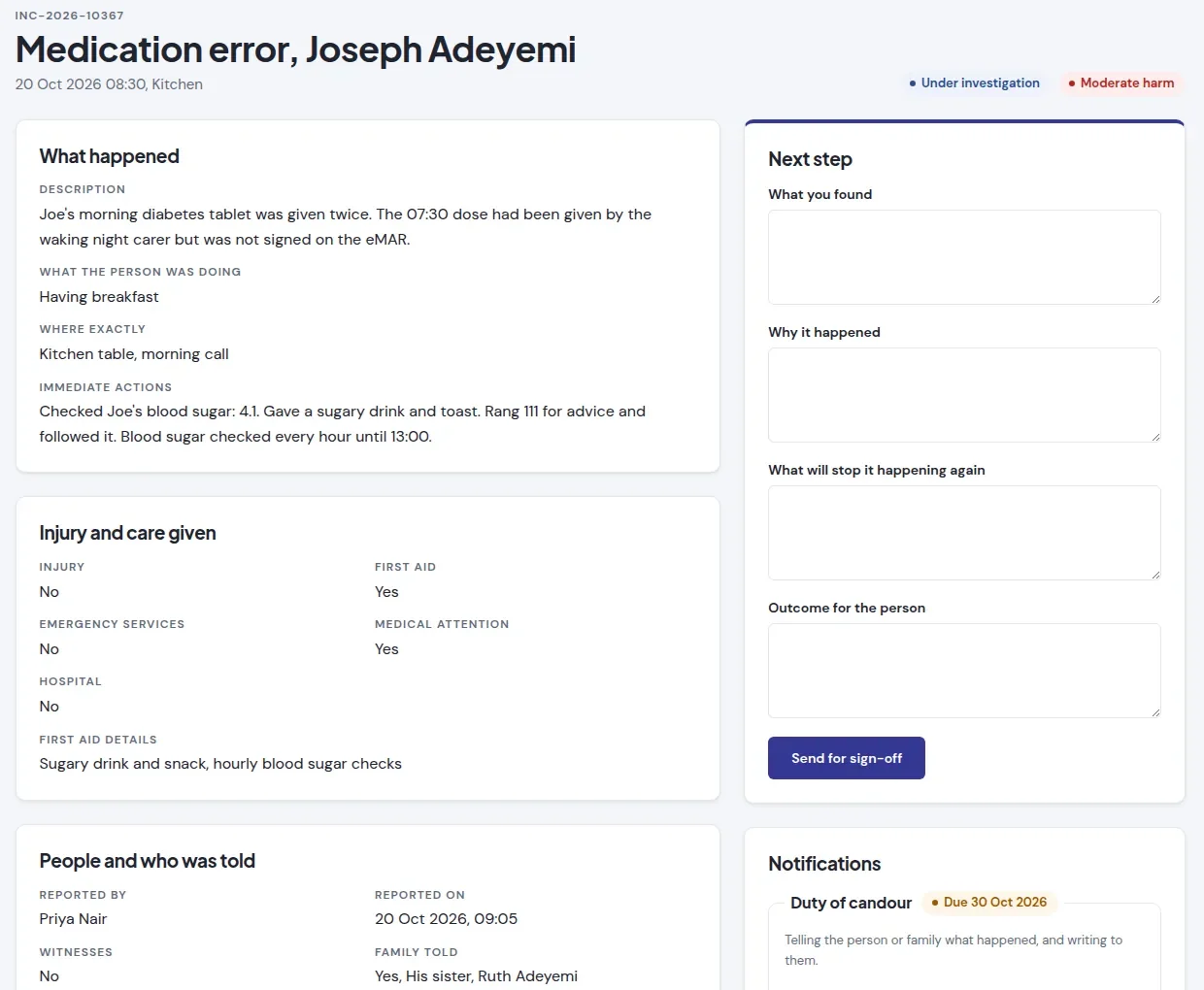This screenshot has width=1204, height=990.
Task: Click the 'Moderate harm' badge
Action: (1121, 83)
